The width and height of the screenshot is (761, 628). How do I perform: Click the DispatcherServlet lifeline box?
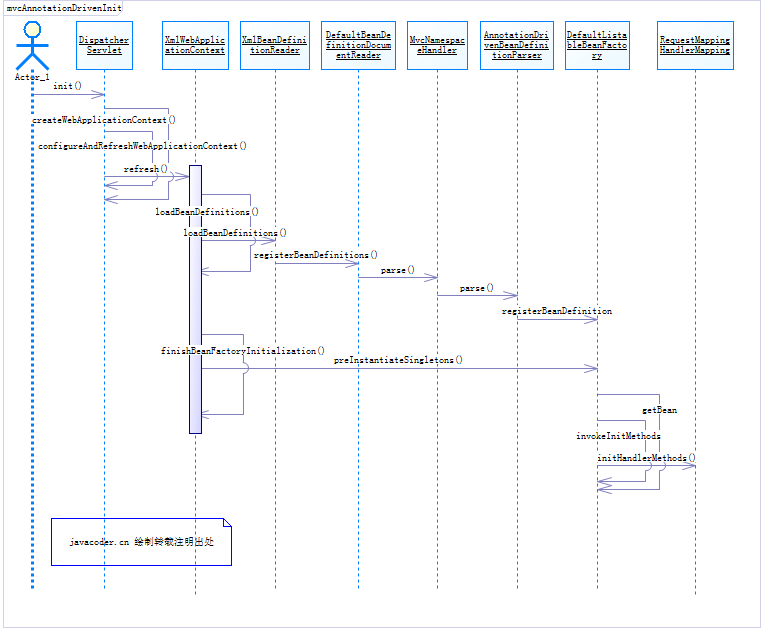coord(104,45)
